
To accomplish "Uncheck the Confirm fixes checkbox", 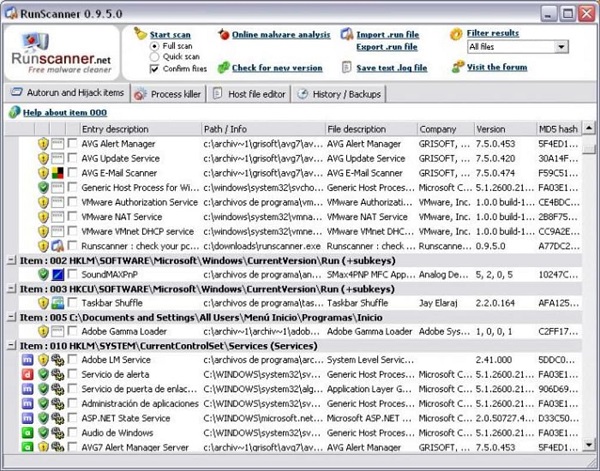I will pos(154,69).
